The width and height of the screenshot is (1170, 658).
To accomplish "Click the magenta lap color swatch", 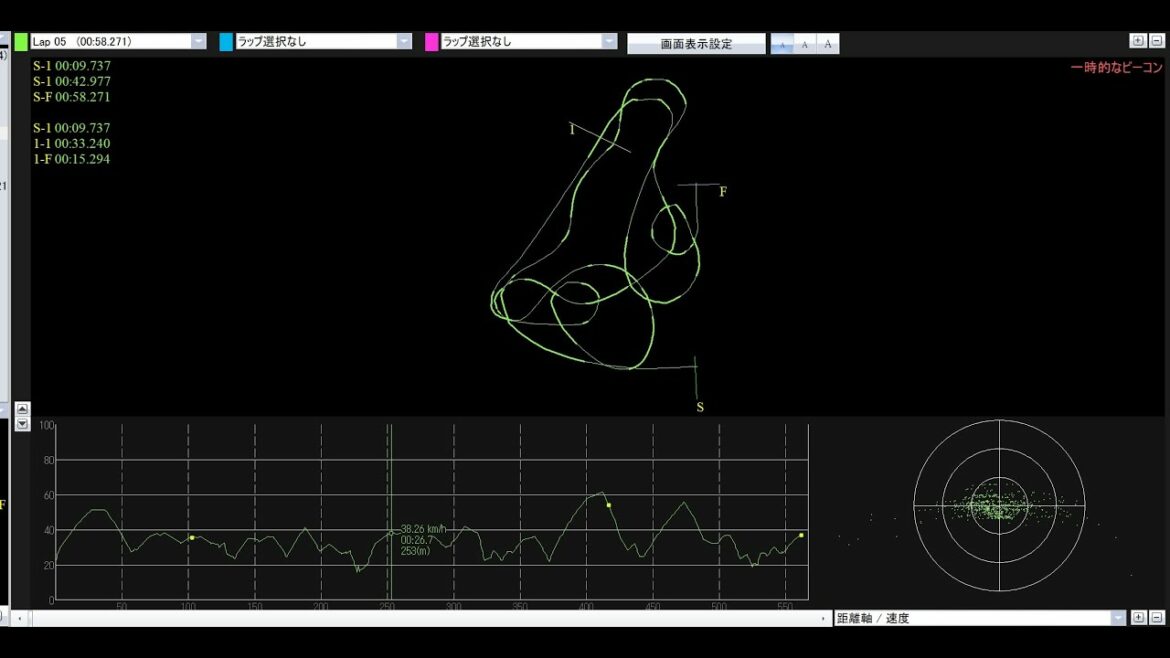I will click(x=431, y=42).
